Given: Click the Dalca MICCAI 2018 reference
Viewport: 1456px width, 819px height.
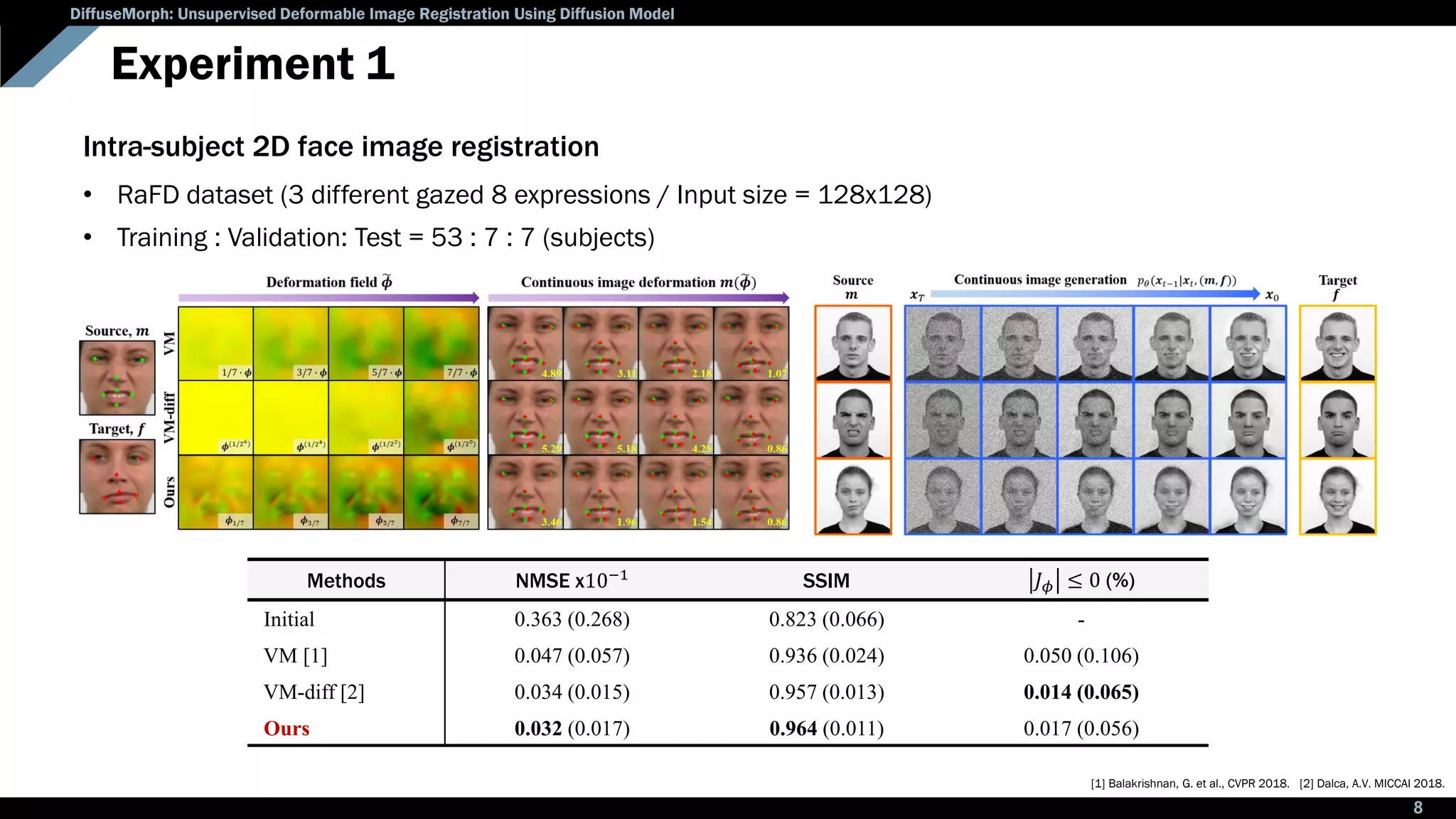Looking at the screenshot, I should point(1371,783).
